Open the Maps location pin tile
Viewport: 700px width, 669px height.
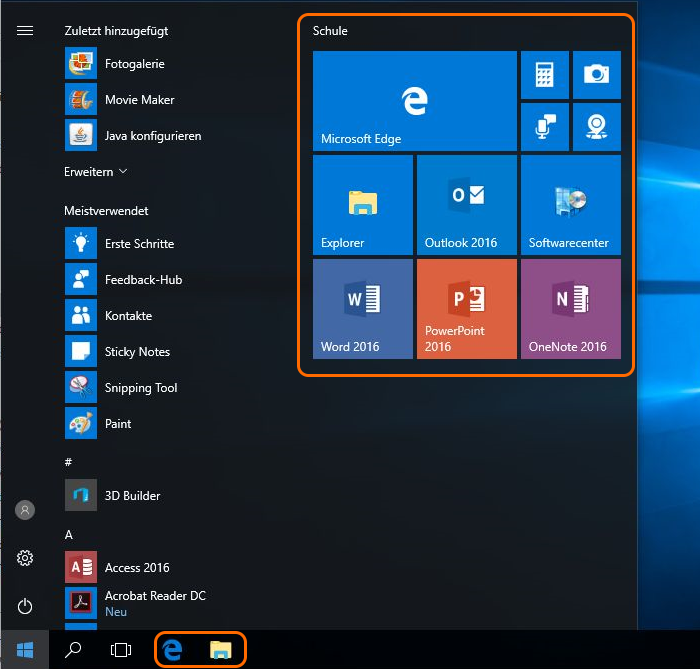point(596,126)
